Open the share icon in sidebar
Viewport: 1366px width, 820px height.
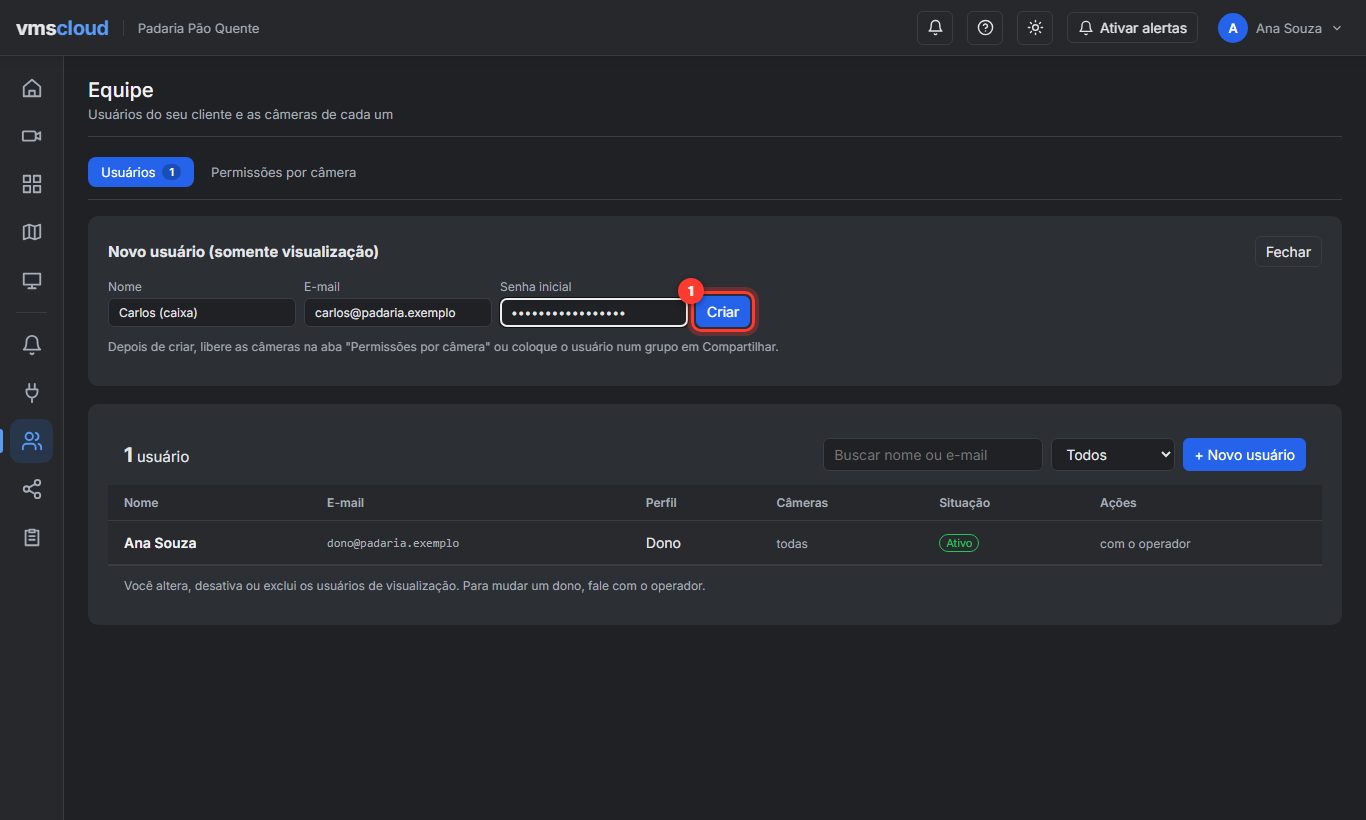click(x=32, y=489)
